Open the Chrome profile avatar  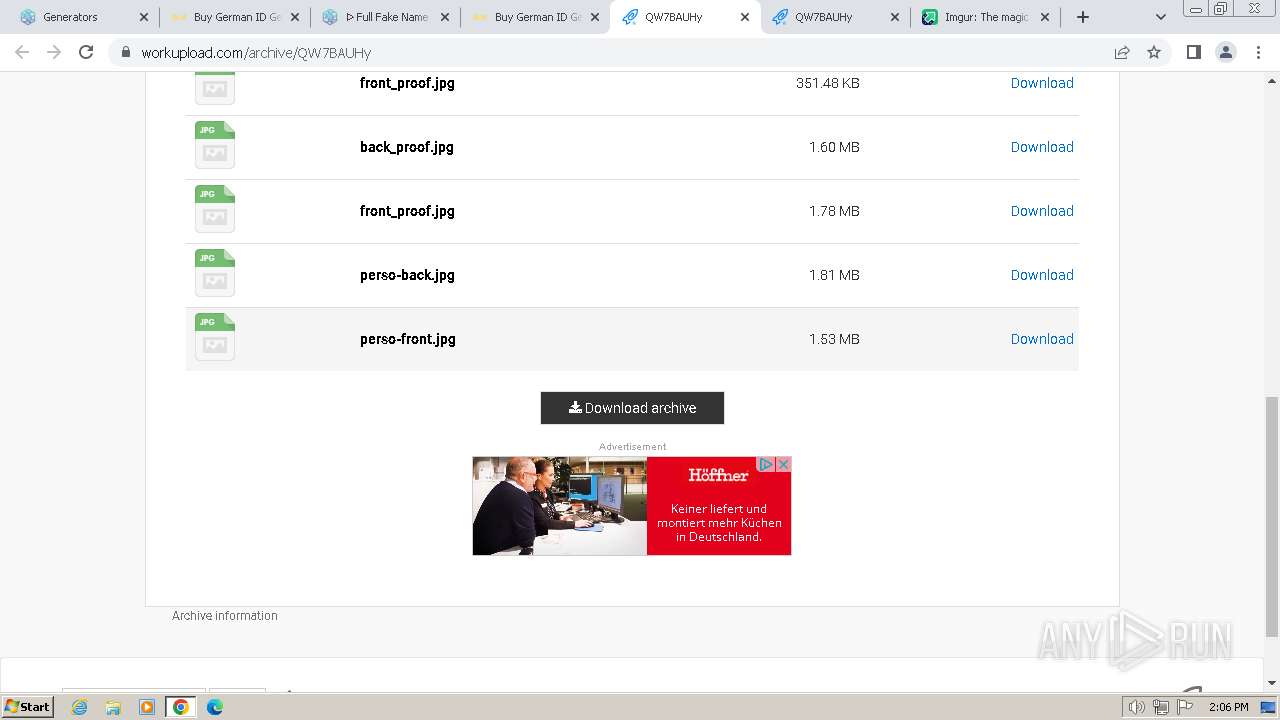(x=1225, y=52)
